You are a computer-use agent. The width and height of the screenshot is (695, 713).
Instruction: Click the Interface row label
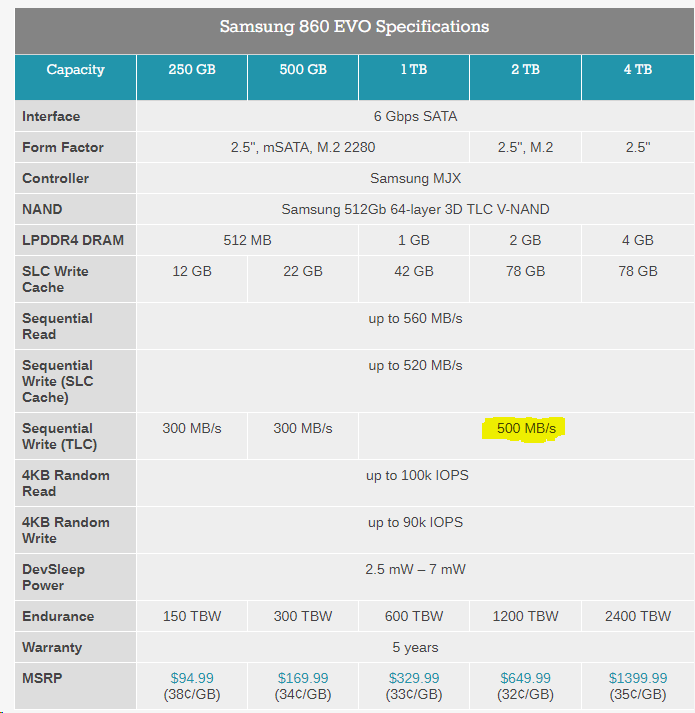(51, 116)
